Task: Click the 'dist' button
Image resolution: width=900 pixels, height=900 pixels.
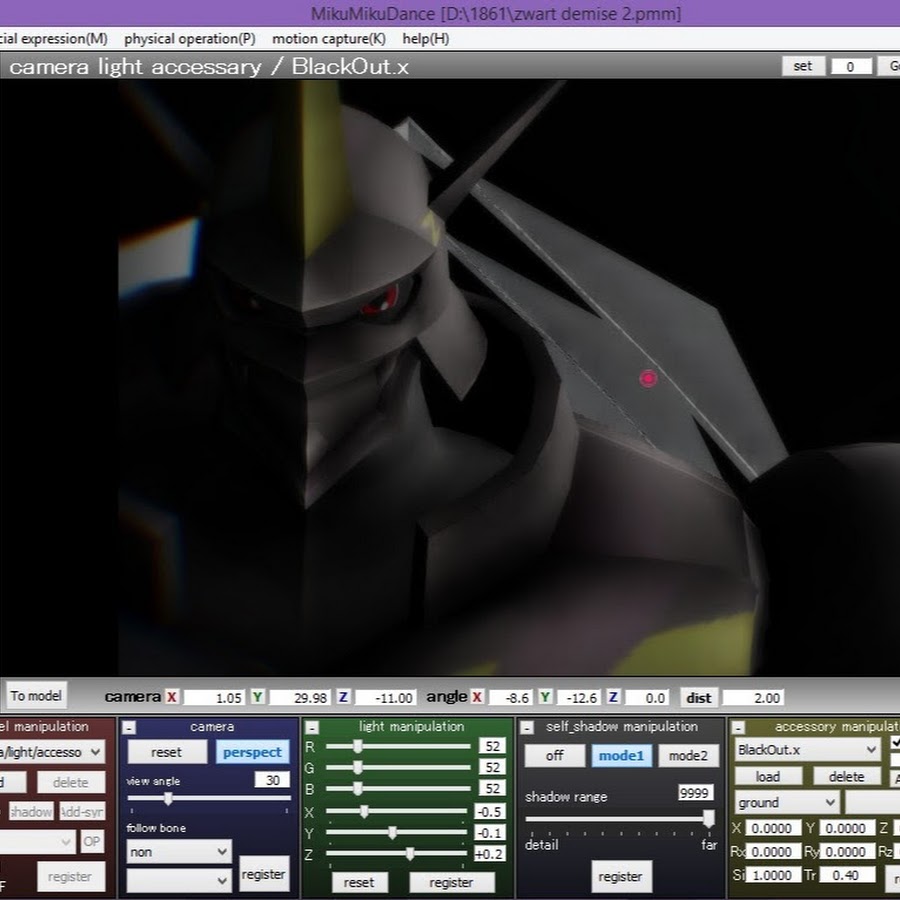Action: [699, 697]
